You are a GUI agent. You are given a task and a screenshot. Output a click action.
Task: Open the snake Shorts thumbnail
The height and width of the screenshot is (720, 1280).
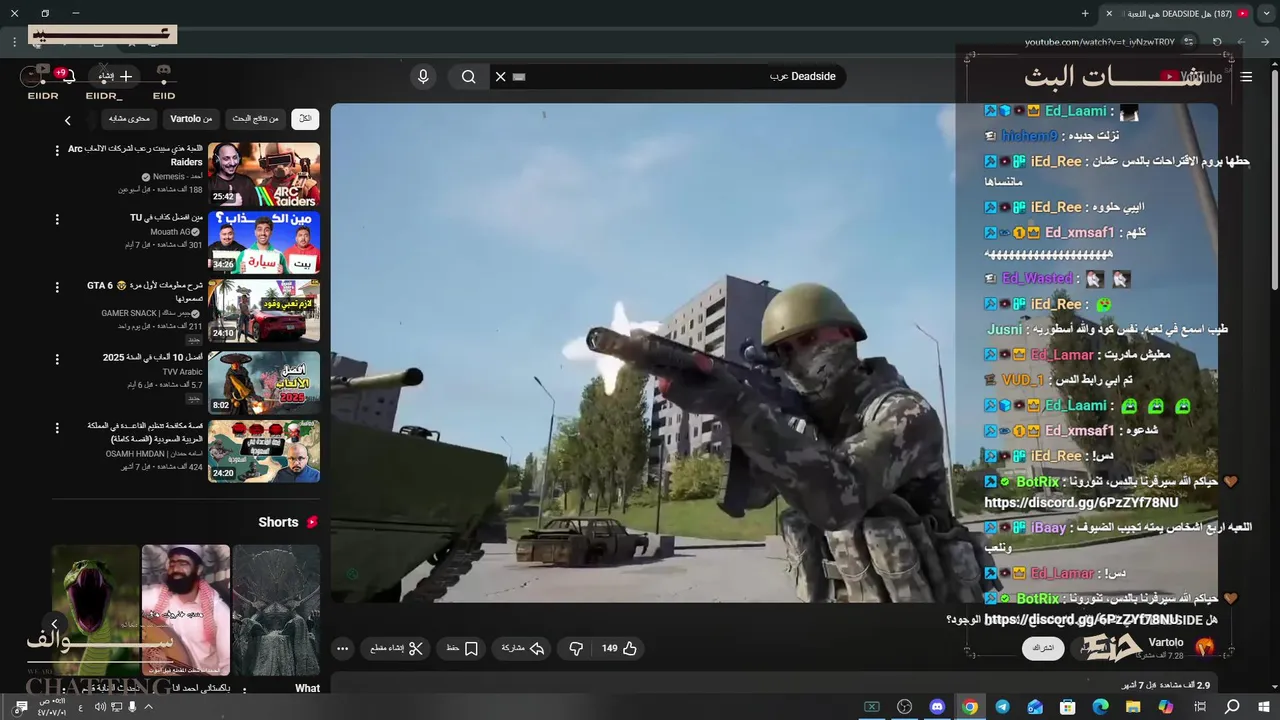click(96, 610)
